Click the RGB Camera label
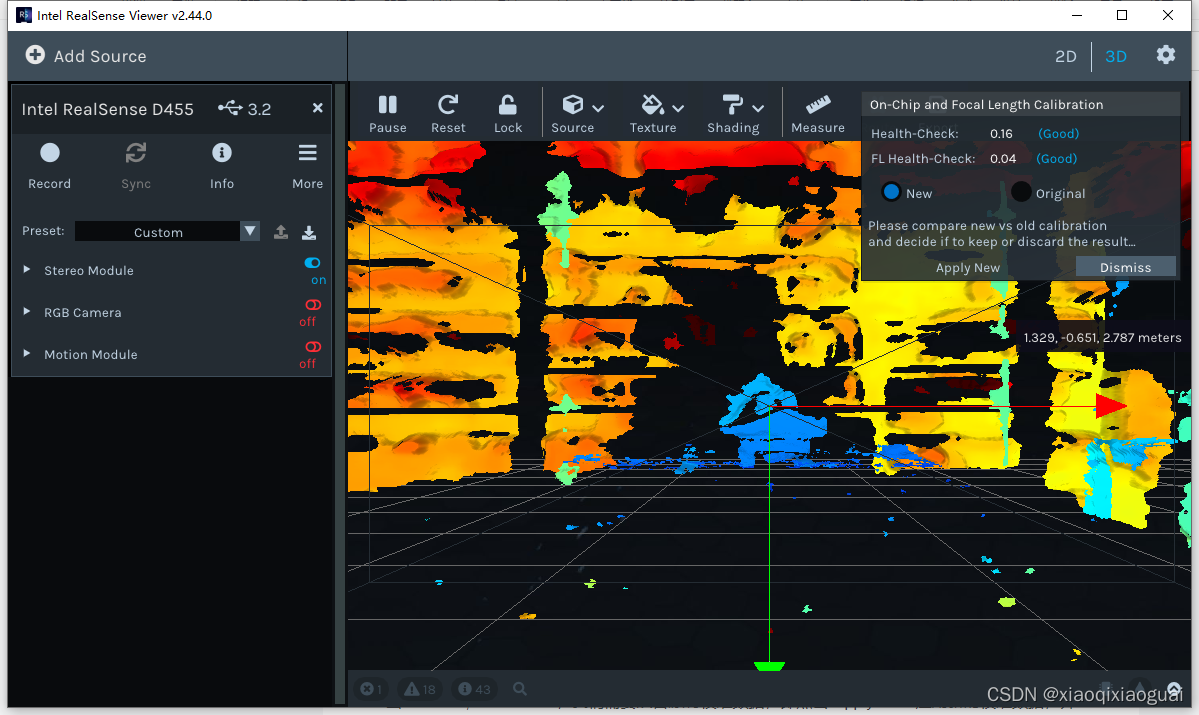 (83, 312)
